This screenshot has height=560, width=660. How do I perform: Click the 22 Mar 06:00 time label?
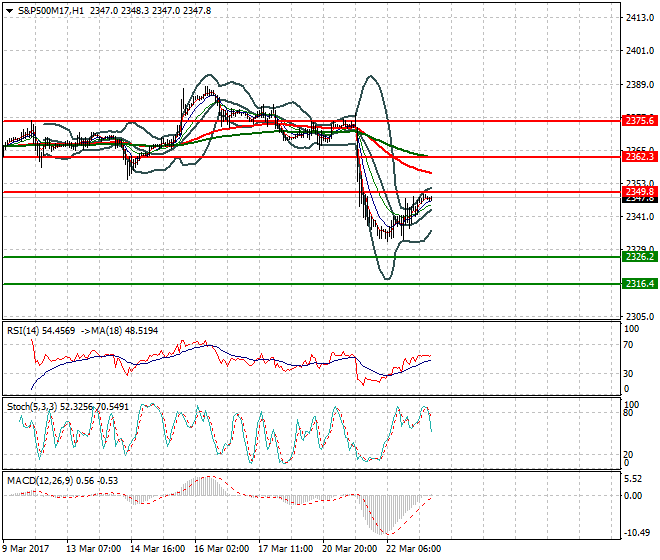(x=413, y=549)
